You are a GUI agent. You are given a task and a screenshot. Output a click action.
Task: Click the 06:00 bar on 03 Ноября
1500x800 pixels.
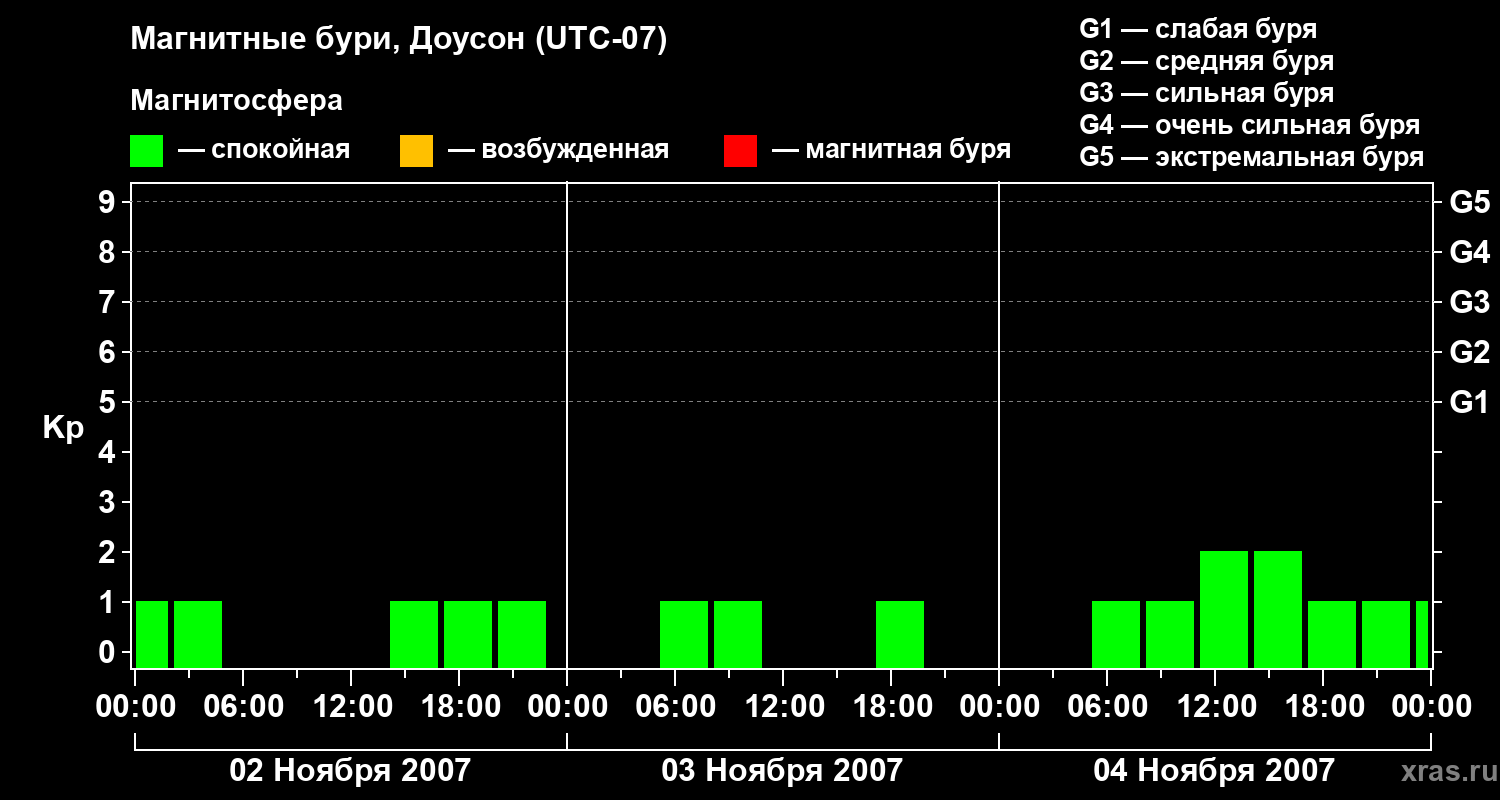[x=684, y=634]
